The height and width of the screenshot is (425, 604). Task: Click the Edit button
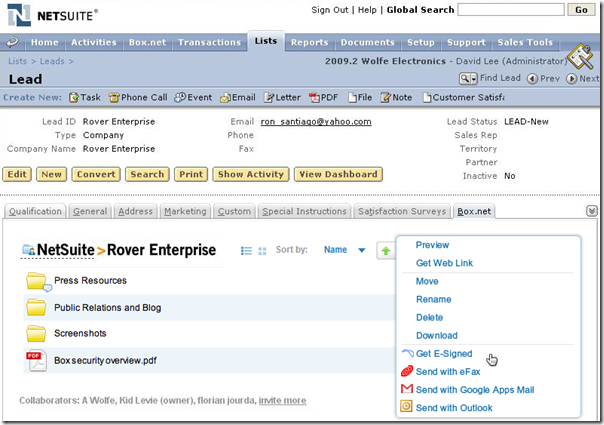[x=17, y=175]
